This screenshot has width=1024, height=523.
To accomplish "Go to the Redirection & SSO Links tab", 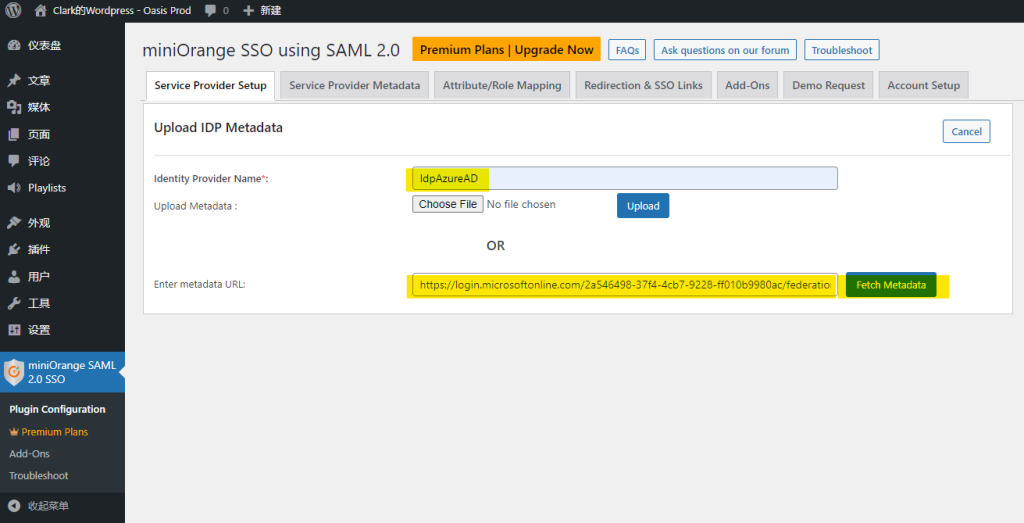I will pyautogui.click(x=643, y=85).
